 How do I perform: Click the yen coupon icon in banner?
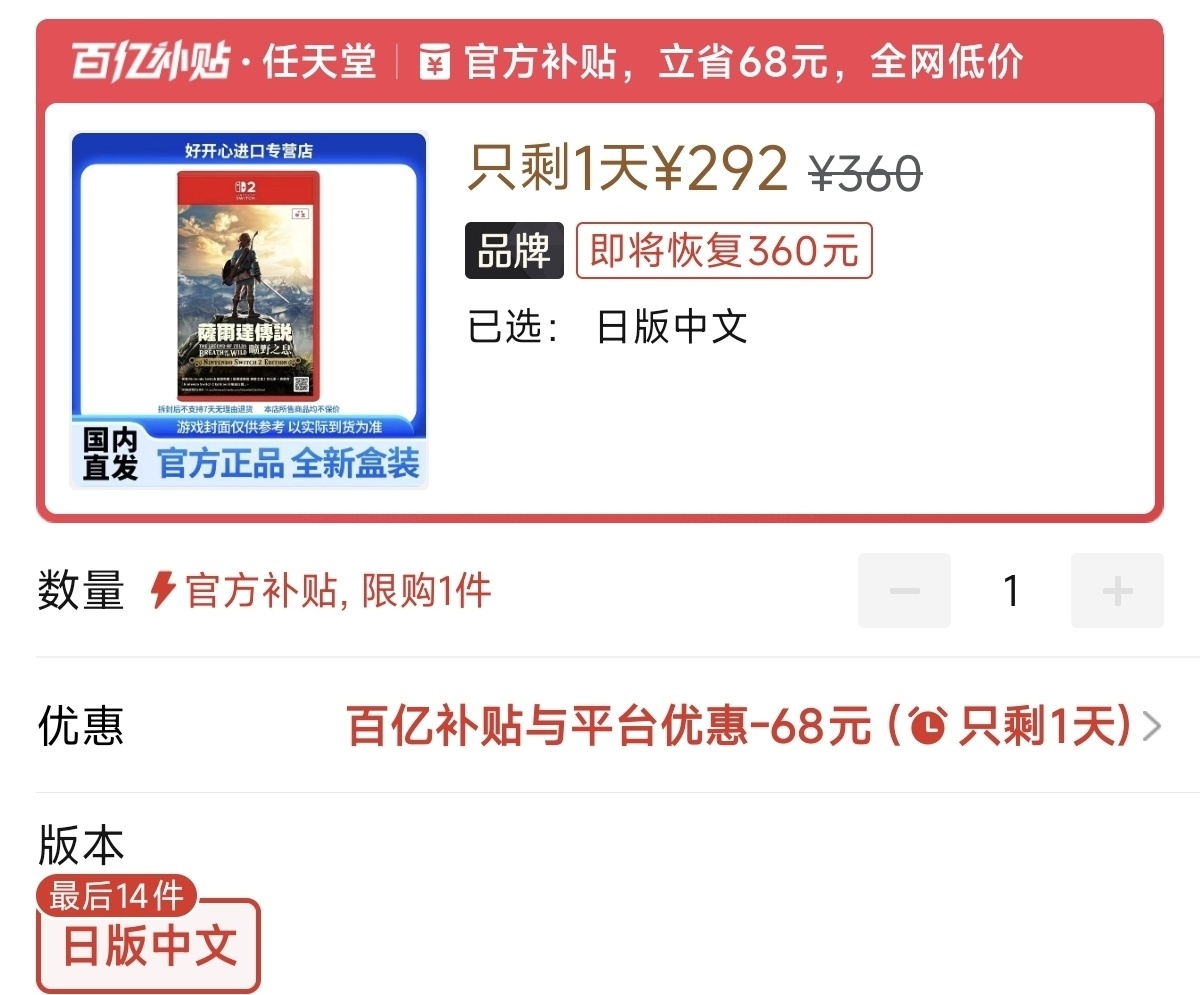[x=435, y=63]
